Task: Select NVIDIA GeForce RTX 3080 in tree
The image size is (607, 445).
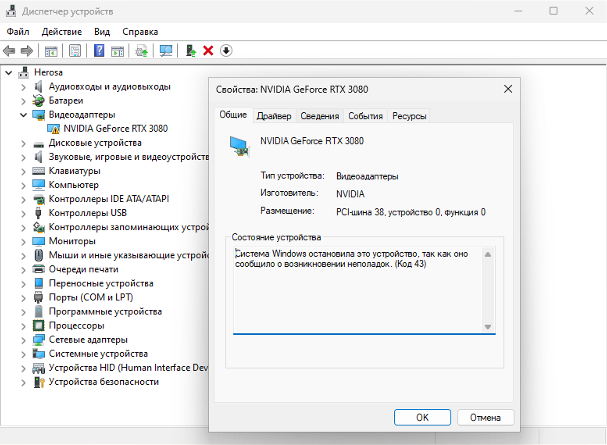Action: (116, 128)
